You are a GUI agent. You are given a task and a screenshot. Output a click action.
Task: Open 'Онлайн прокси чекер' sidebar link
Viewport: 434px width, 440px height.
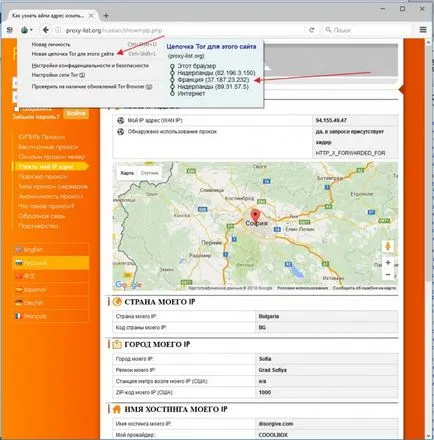click(52, 157)
